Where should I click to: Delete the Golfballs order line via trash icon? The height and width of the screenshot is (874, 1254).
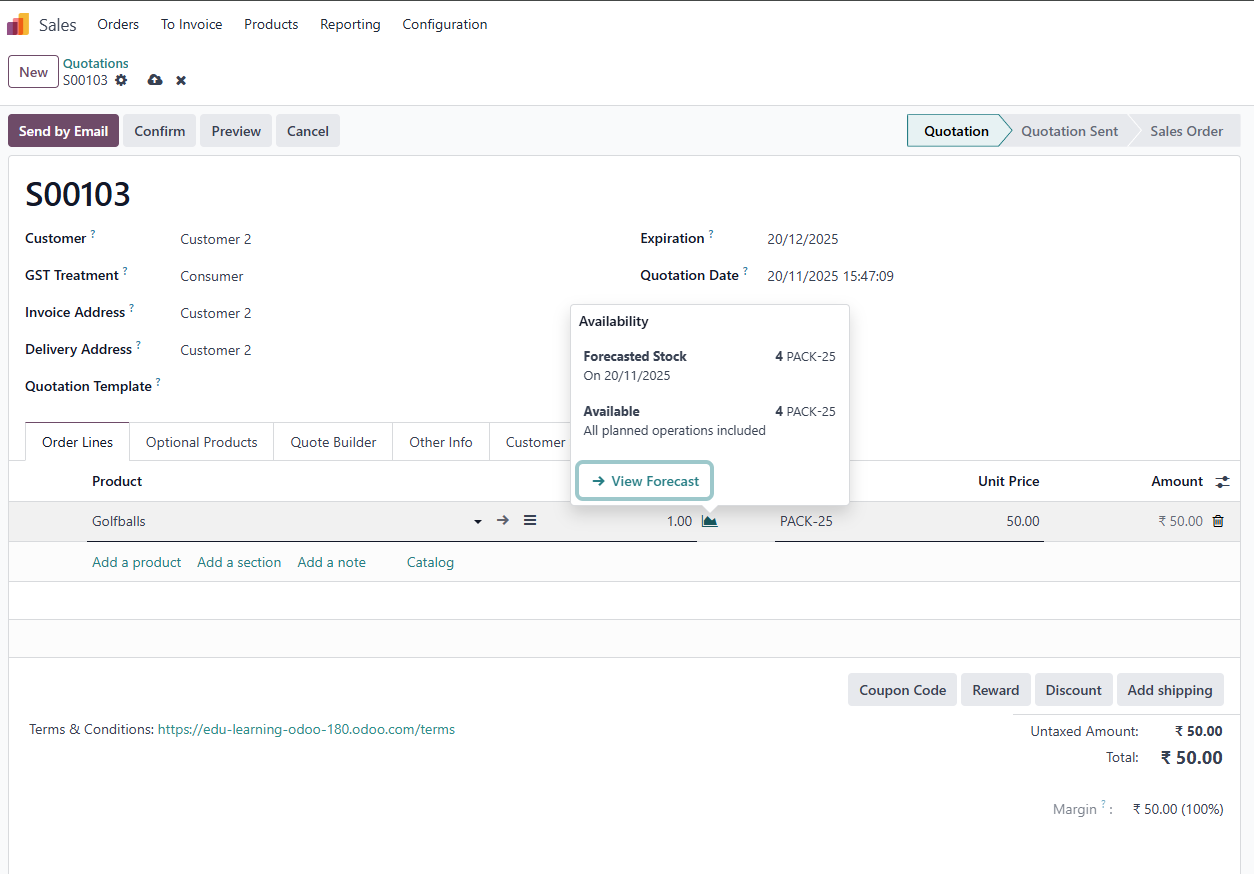coord(1217,521)
